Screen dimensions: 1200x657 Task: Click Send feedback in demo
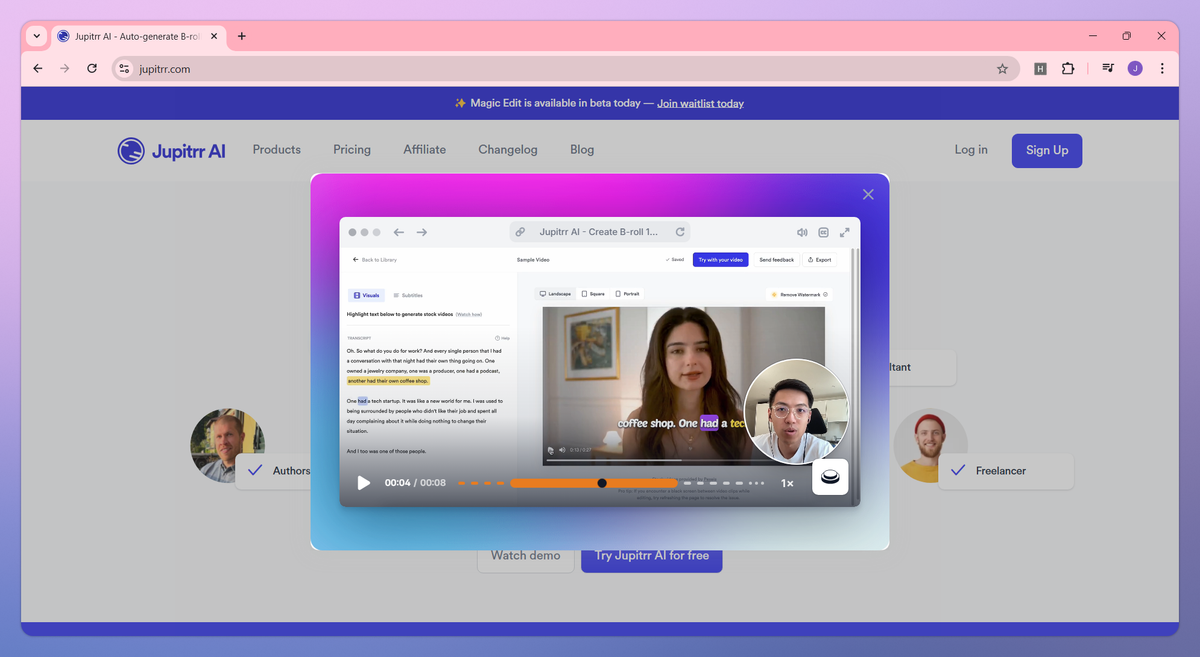pos(776,260)
